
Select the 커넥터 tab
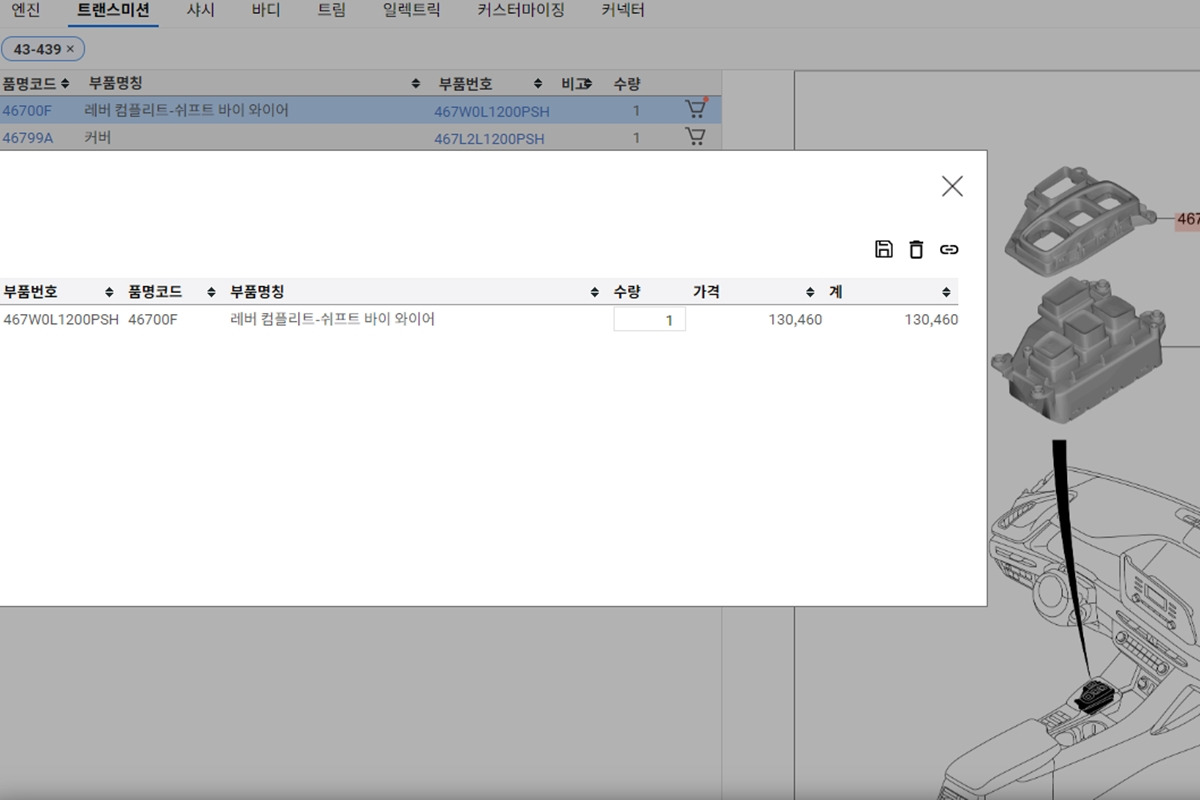[622, 10]
